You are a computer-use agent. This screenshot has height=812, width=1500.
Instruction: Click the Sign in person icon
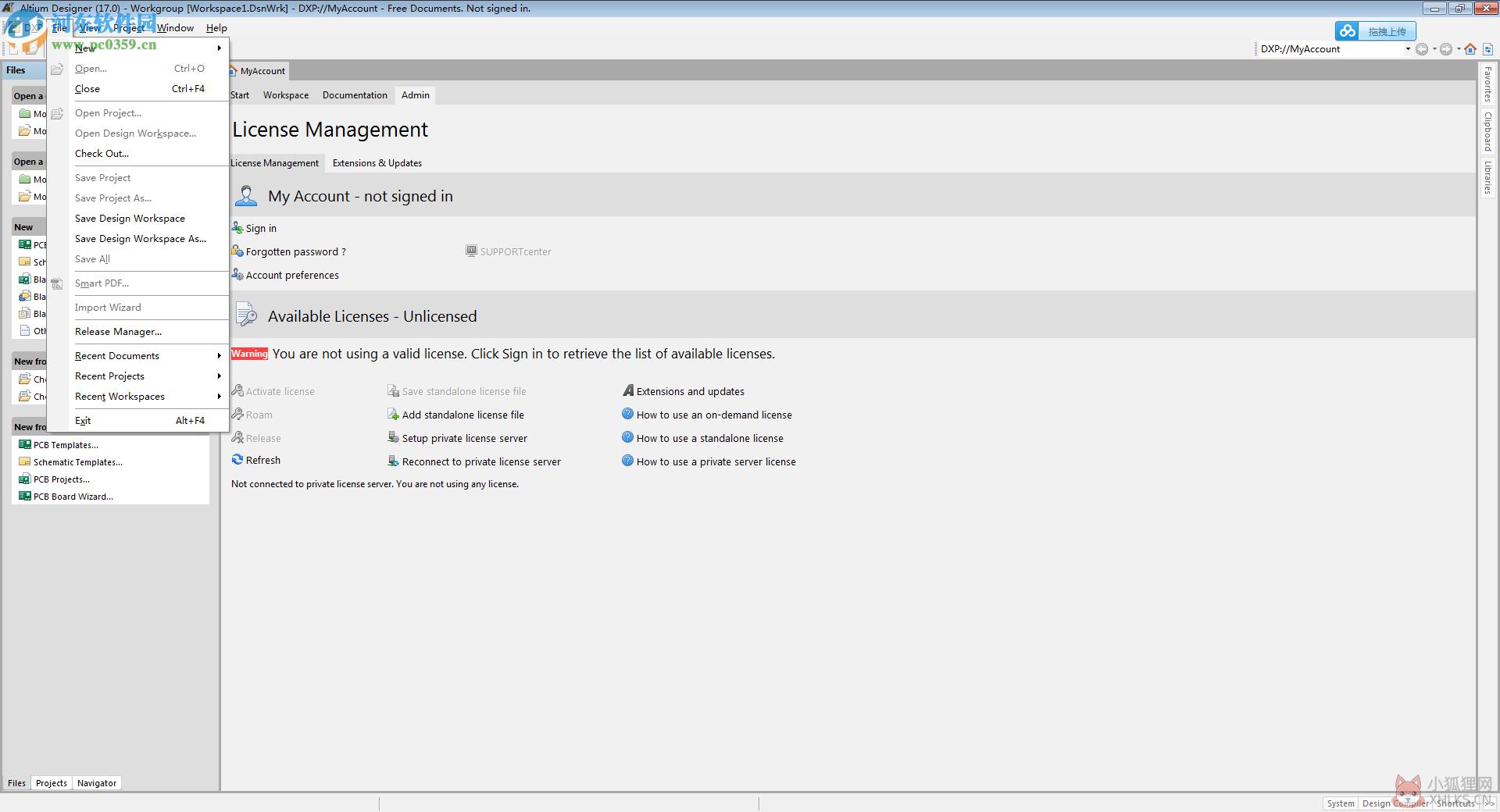[237, 228]
